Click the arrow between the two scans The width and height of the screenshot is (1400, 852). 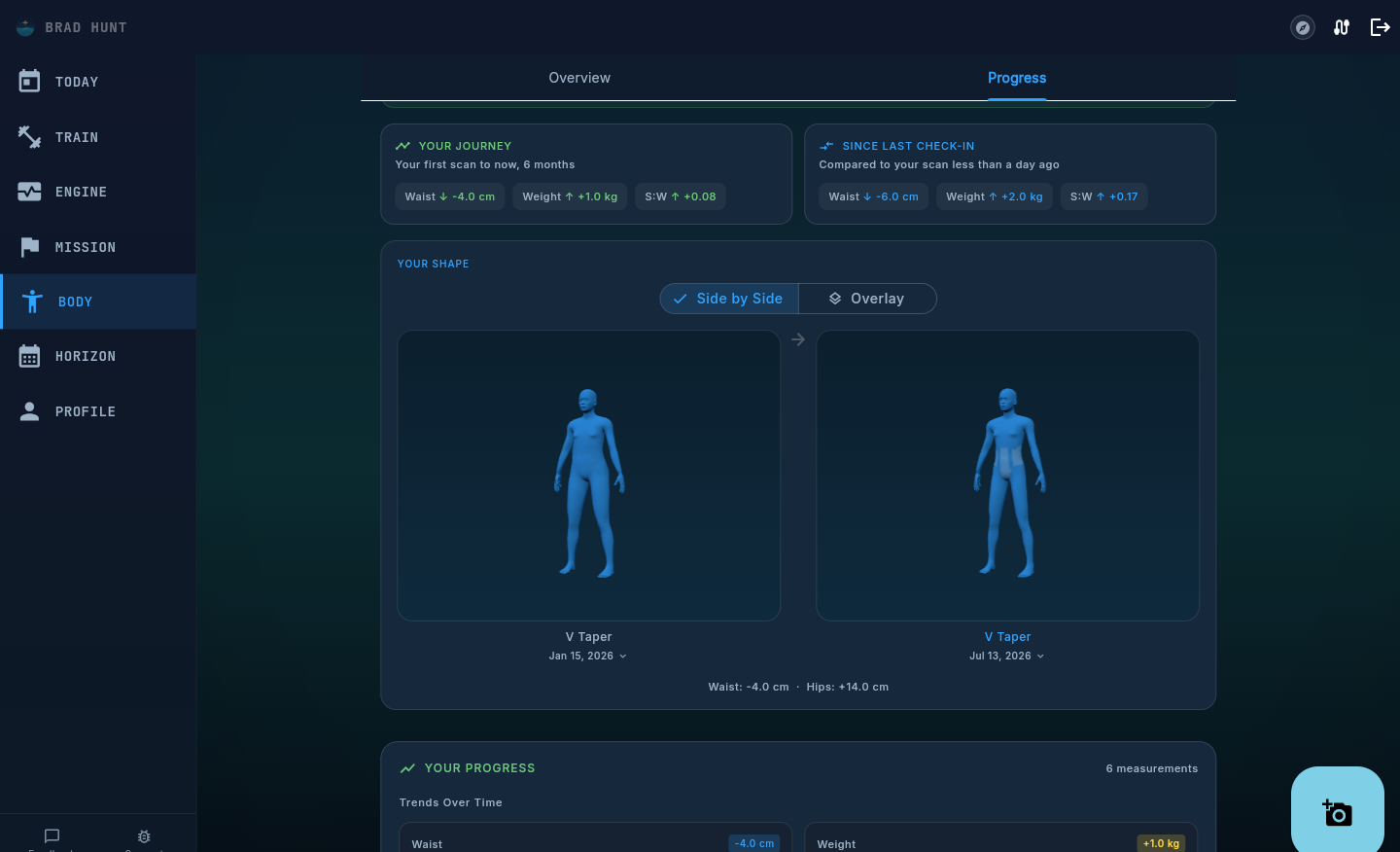click(x=798, y=339)
